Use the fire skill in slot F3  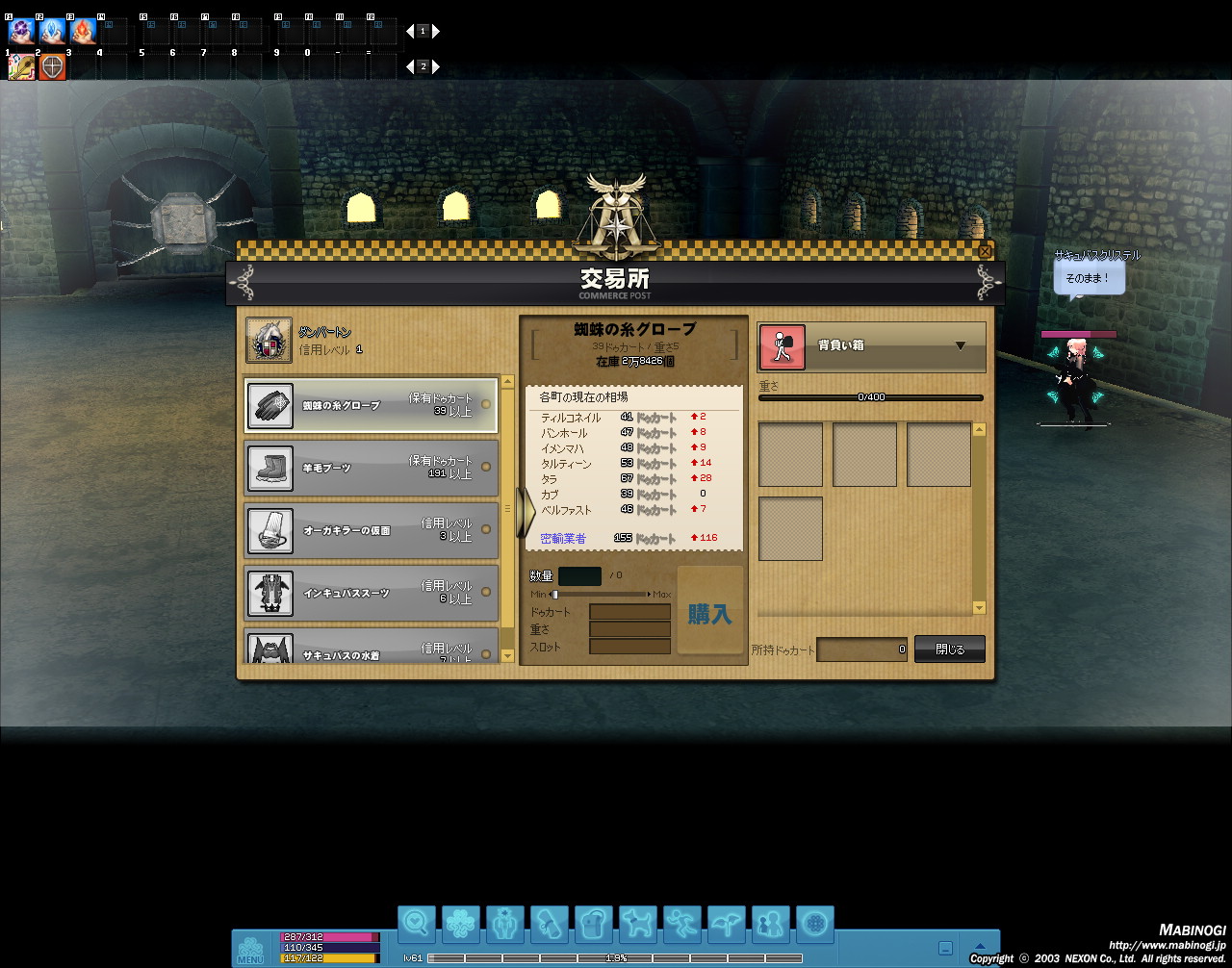point(83,32)
